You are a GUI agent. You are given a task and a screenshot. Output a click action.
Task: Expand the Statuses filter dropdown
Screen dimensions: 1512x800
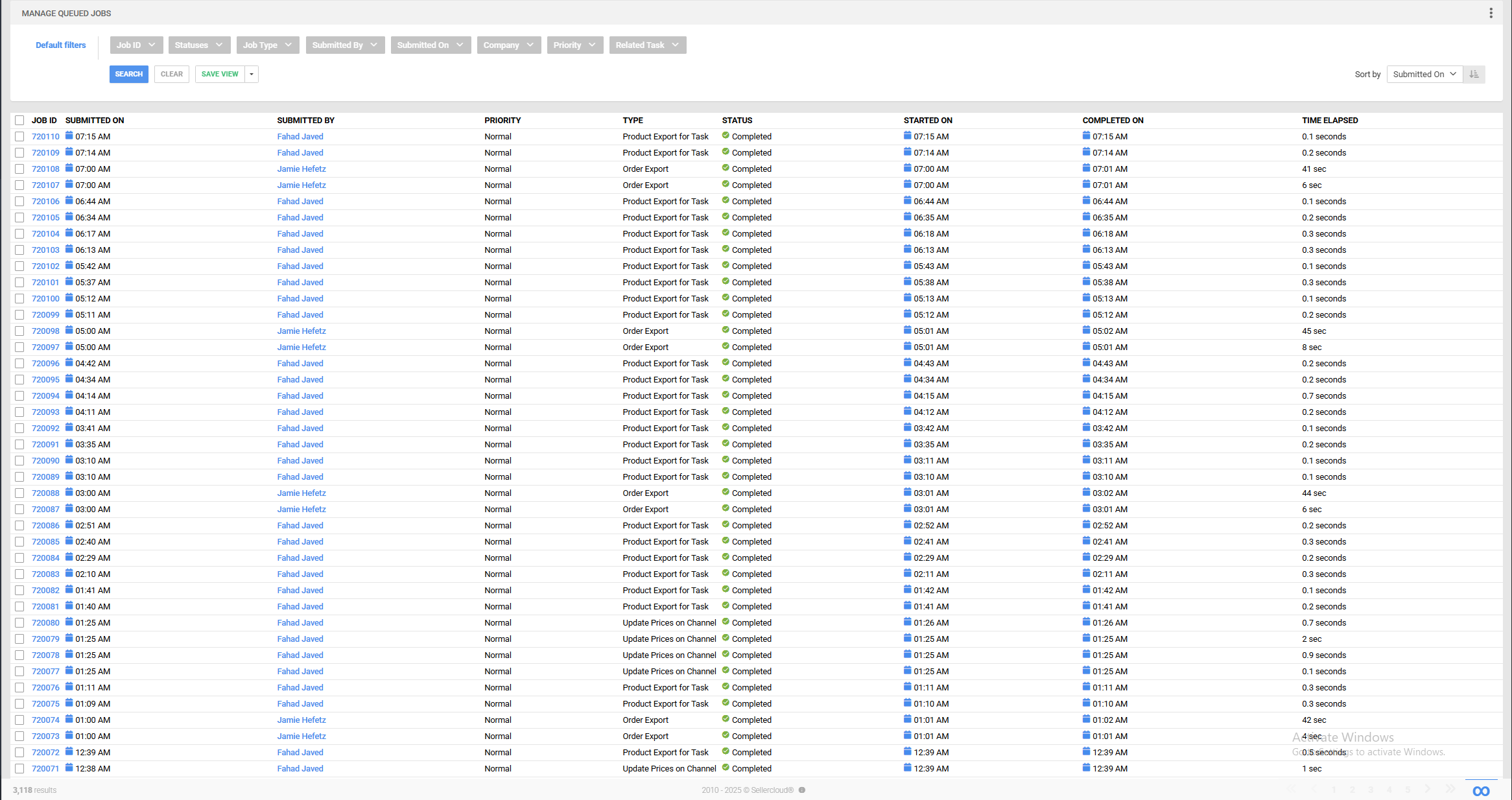(200, 45)
